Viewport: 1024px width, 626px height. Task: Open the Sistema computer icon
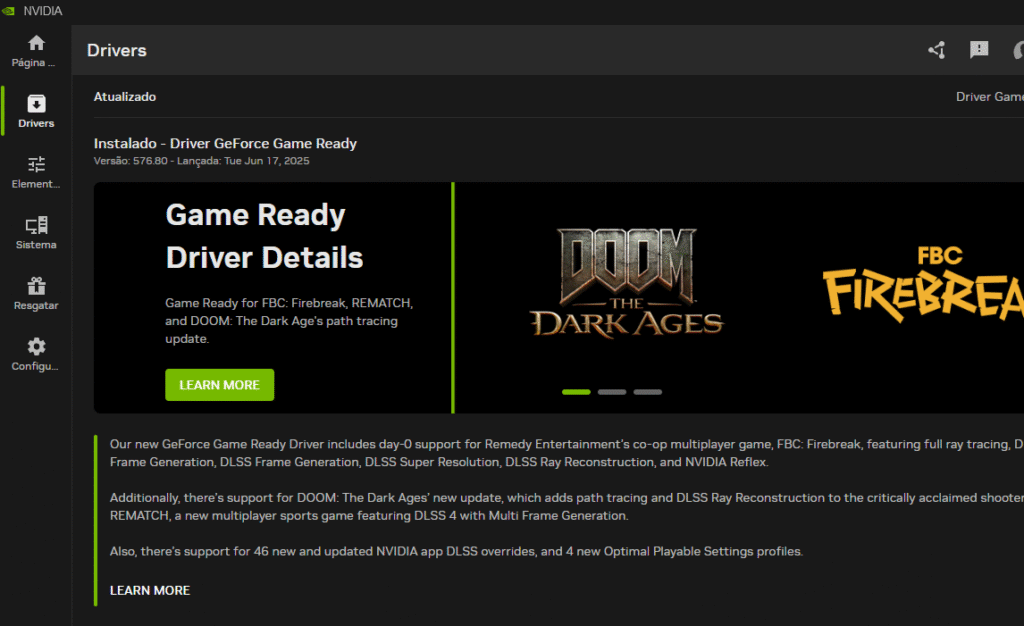pos(37,225)
